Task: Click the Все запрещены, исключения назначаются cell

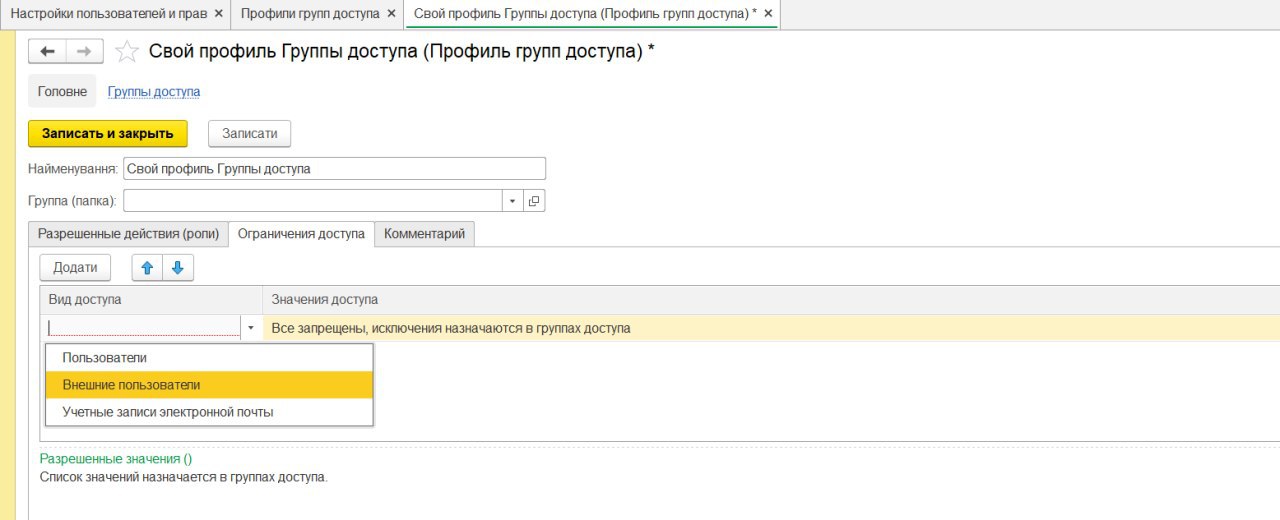Action: [771, 328]
